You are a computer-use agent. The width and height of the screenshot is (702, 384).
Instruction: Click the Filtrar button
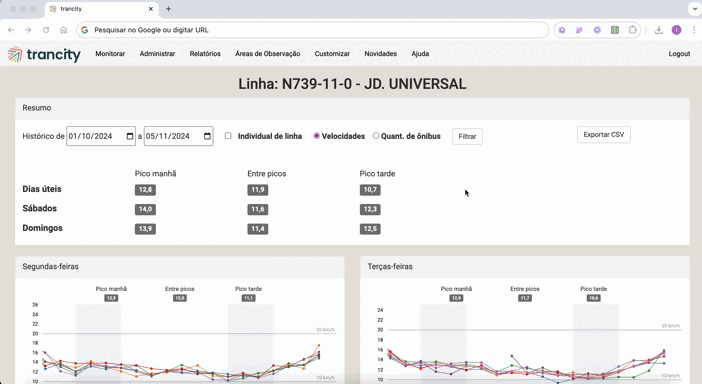(467, 137)
